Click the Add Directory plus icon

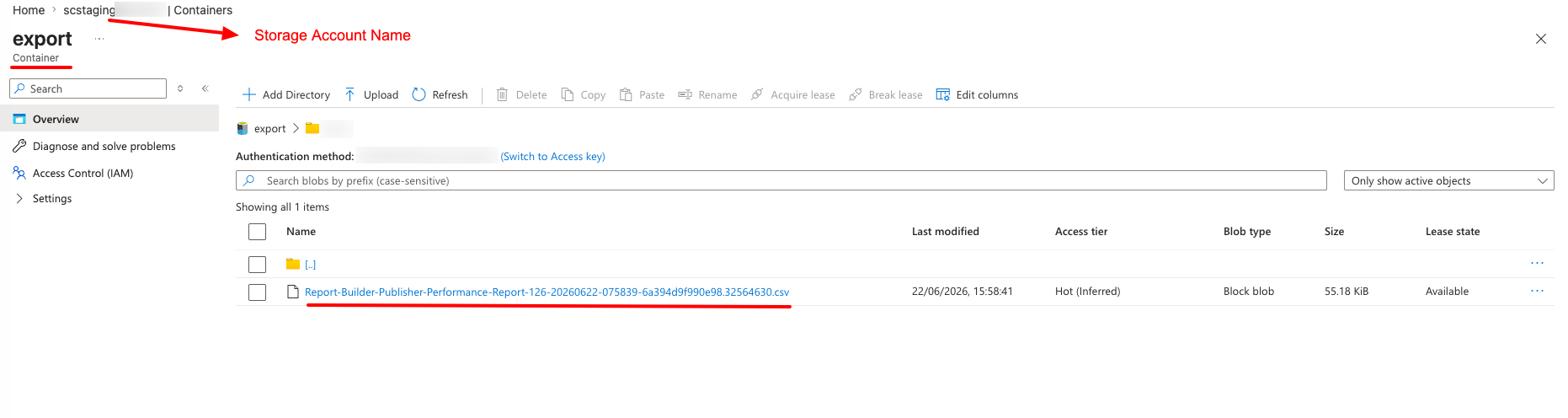click(248, 94)
